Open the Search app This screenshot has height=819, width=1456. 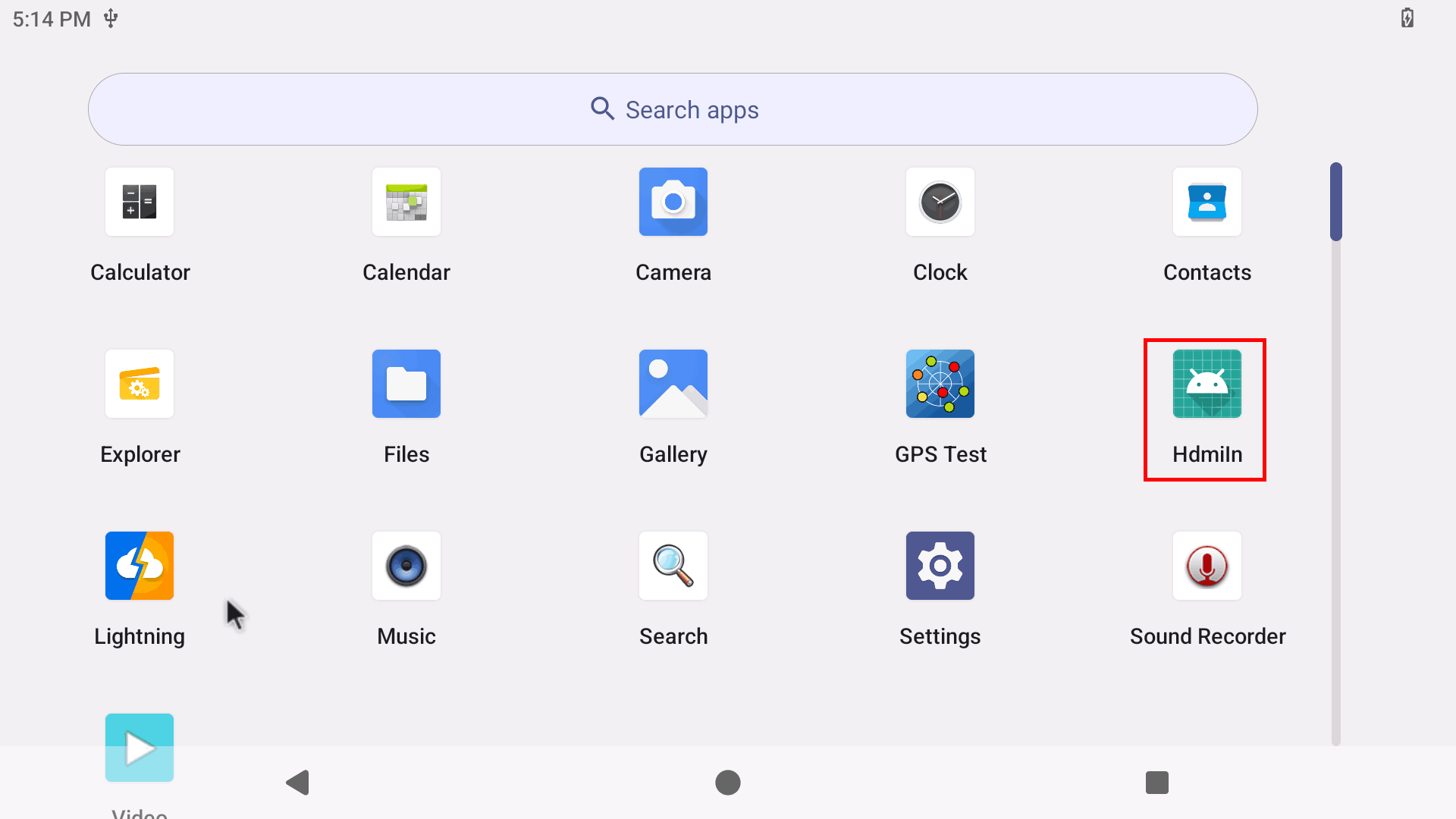(673, 566)
